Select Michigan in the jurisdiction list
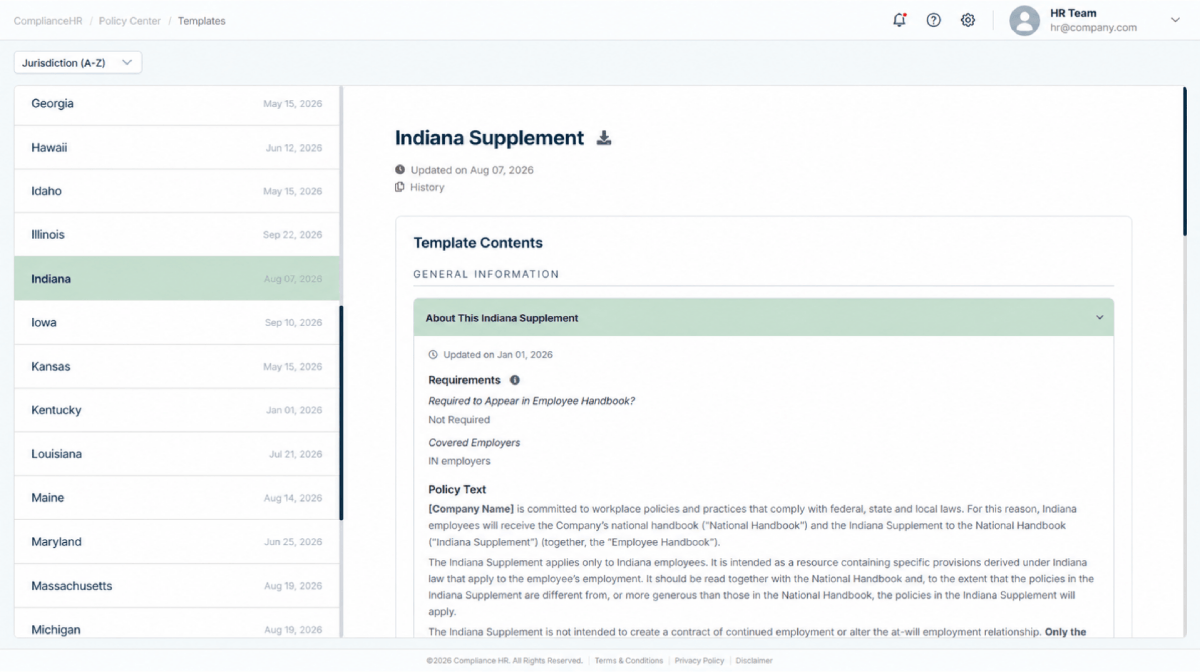1200x672 pixels. (x=177, y=623)
